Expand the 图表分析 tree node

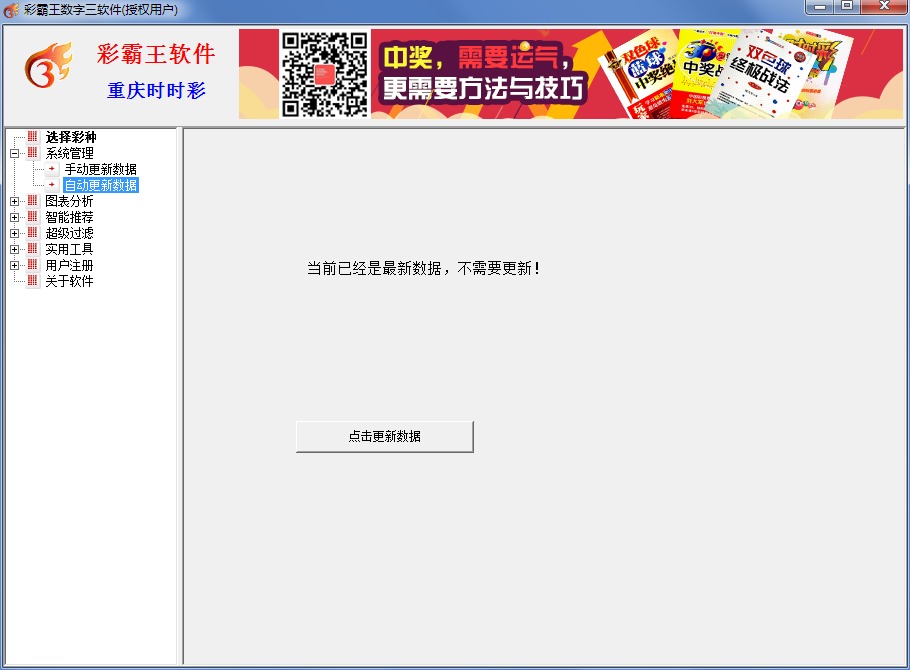point(14,201)
